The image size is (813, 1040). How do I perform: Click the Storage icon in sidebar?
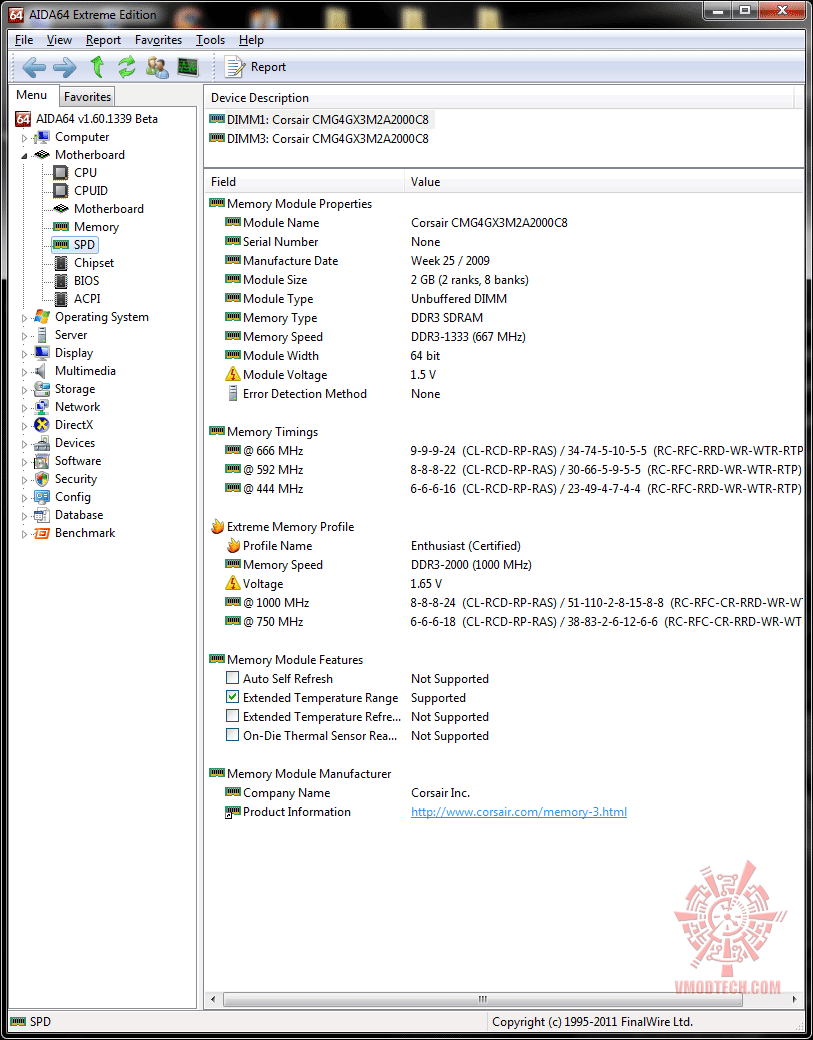(x=42, y=389)
